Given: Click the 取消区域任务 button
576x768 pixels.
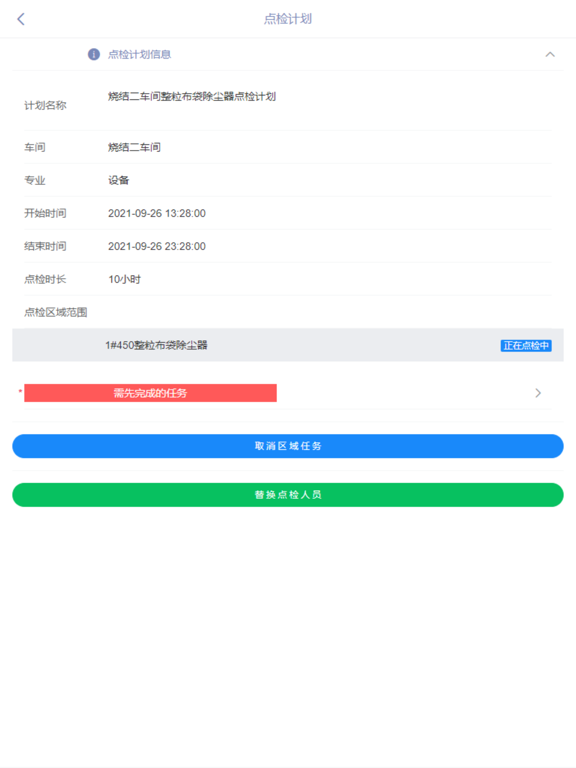Looking at the screenshot, I should pyautogui.click(x=288, y=446).
